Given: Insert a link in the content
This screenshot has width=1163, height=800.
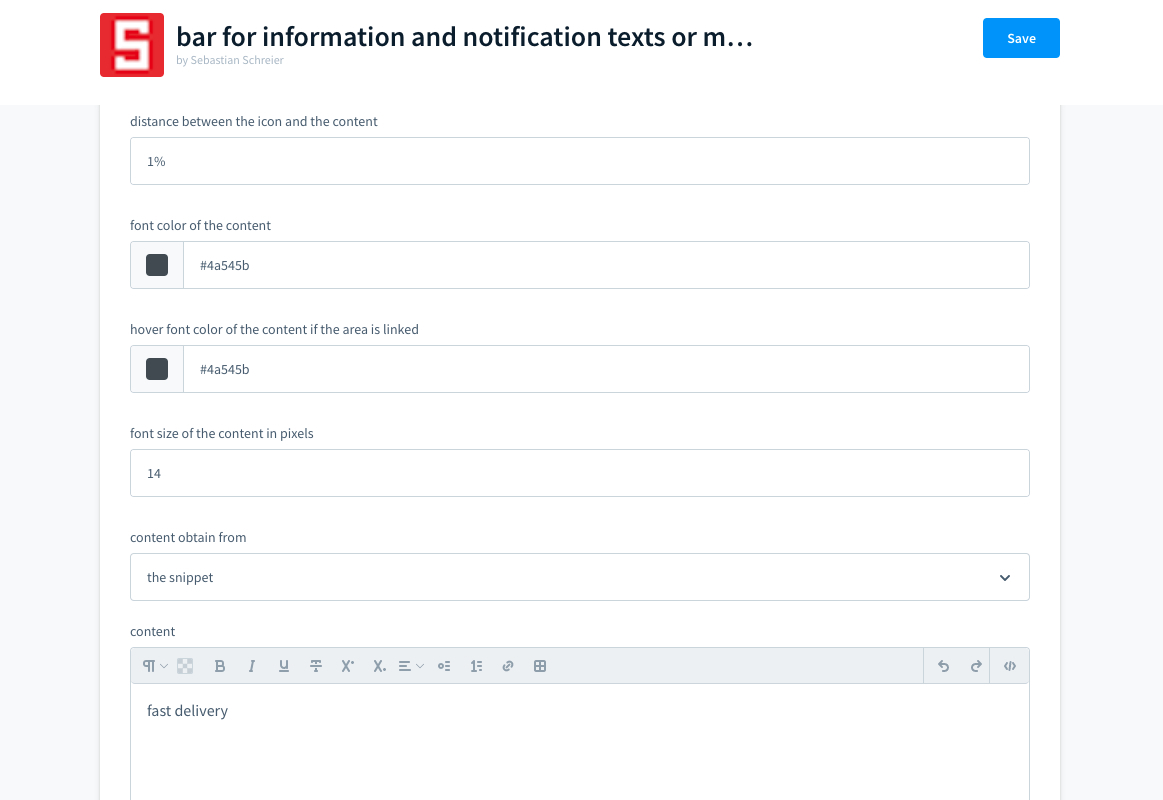Looking at the screenshot, I should [508, 666].
